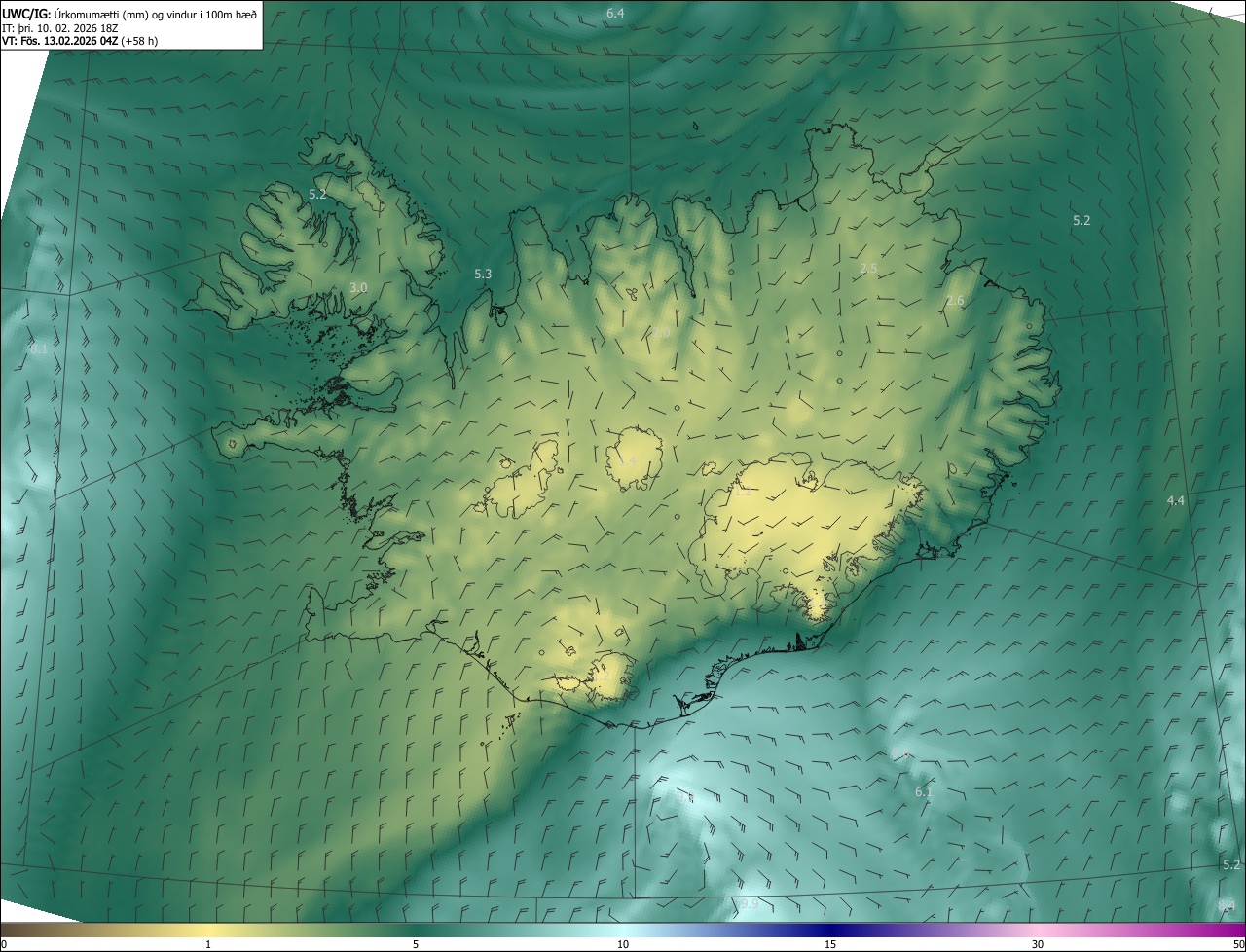Select the 6.1 value in the southeastern ocean
Screen dimensions: 1246x952
coord(924,791)
